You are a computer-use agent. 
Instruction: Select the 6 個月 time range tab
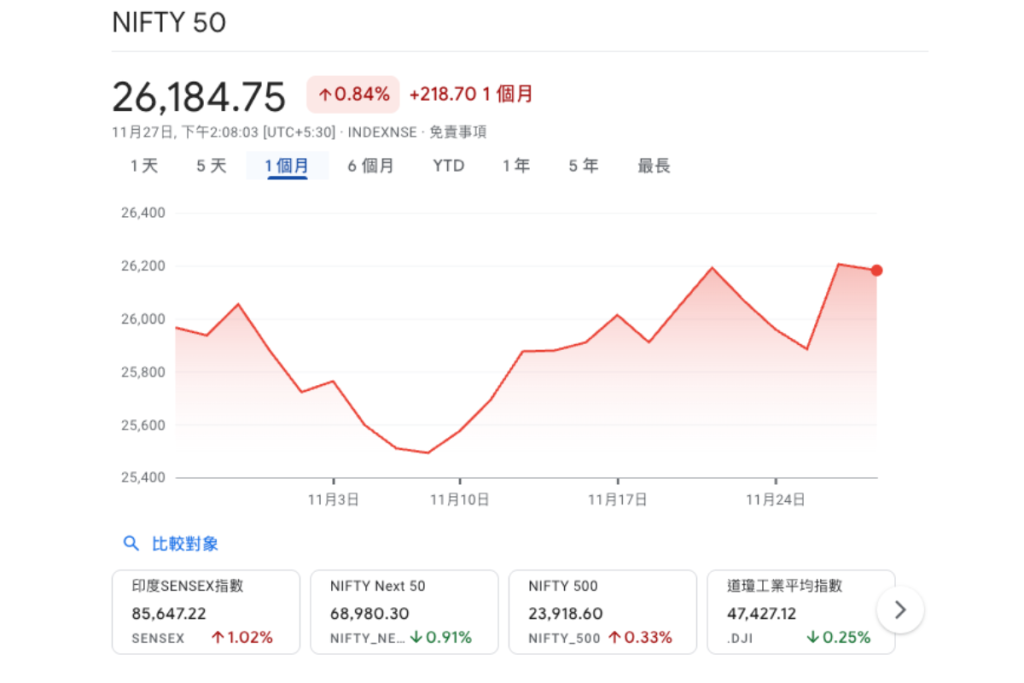click(371, 166)
